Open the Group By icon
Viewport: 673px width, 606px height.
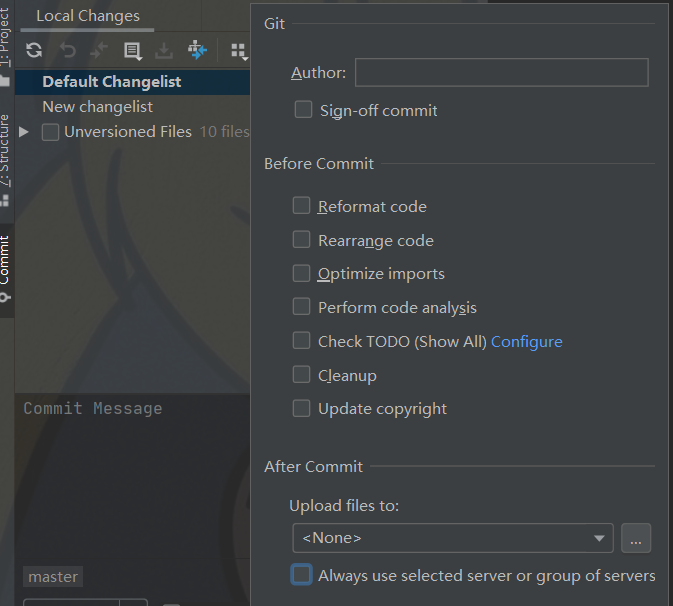[x=239, y=52]
